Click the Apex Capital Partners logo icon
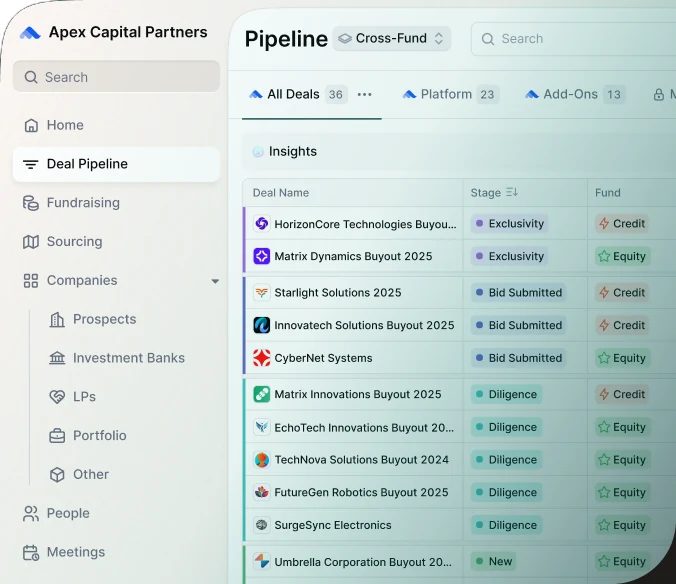Viewport: 676px width, 584px height. pyautogui.click(x=30, y=33)
